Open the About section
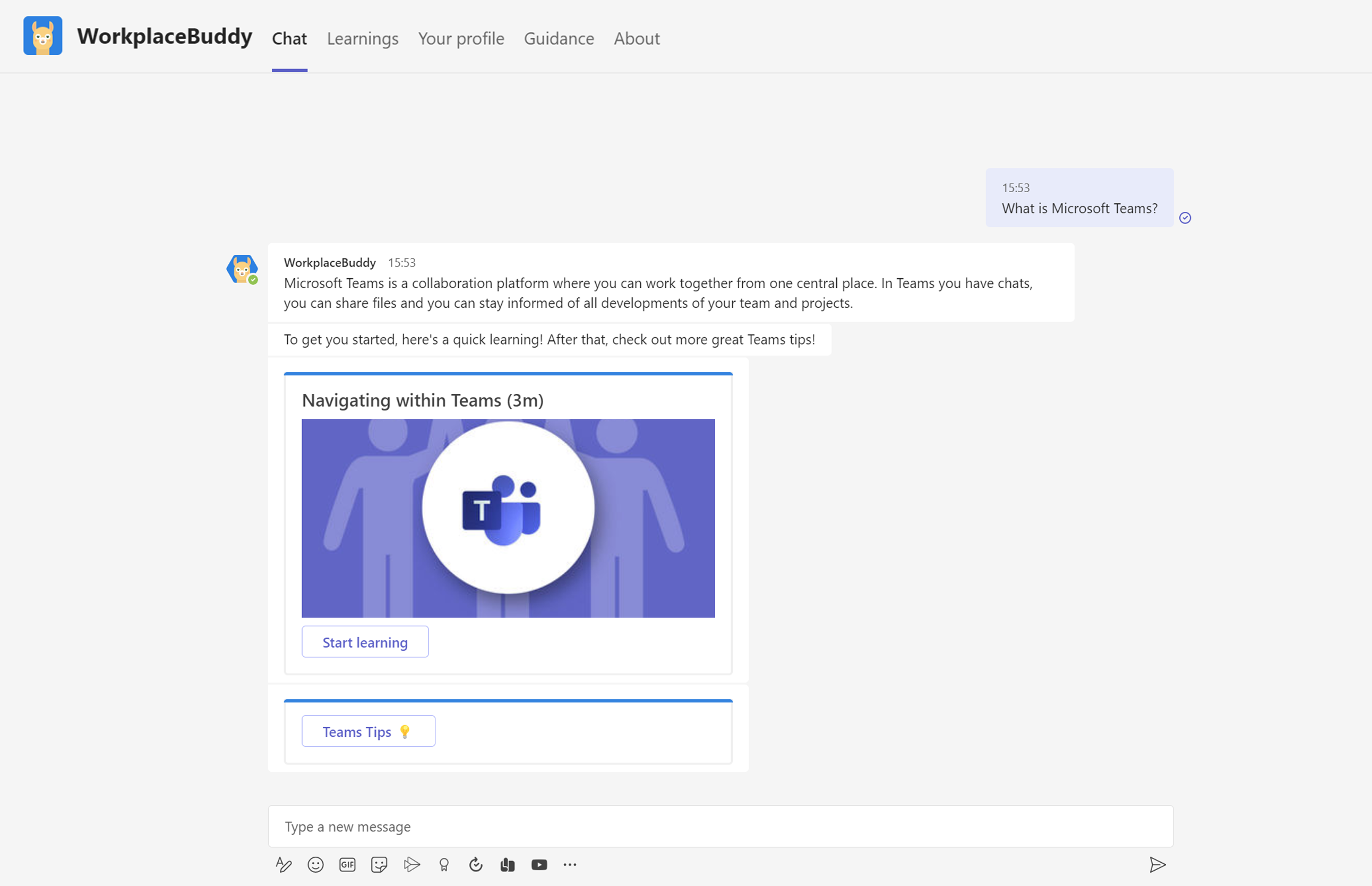The image size is (1372, 886). click(x=636, y=38)
